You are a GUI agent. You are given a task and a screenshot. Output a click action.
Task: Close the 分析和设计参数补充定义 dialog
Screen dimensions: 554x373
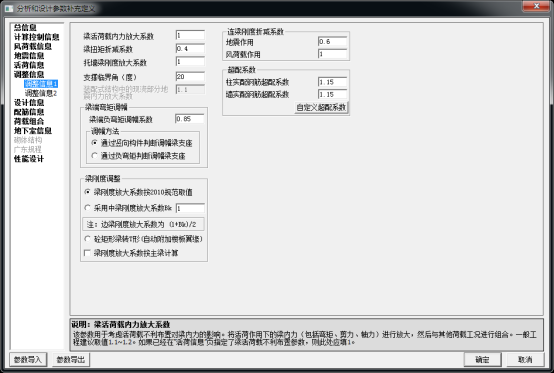pyautogui.click(x=536, y=6)
